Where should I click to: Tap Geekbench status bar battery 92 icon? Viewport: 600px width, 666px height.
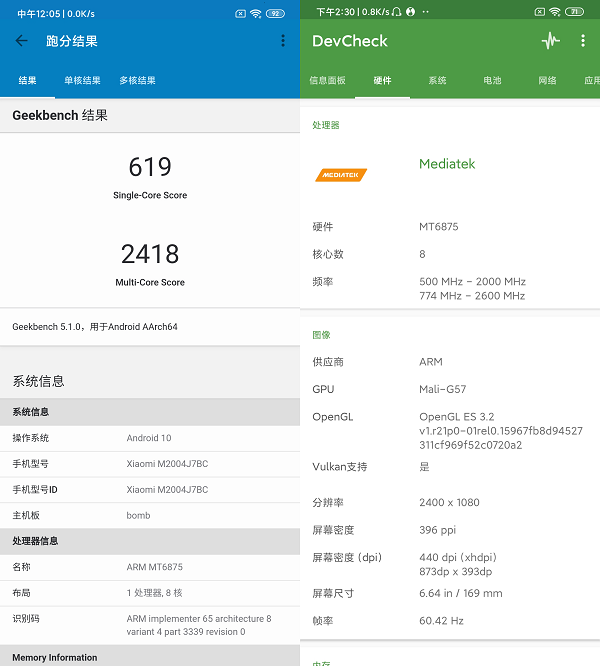click(x=275, y=14)
